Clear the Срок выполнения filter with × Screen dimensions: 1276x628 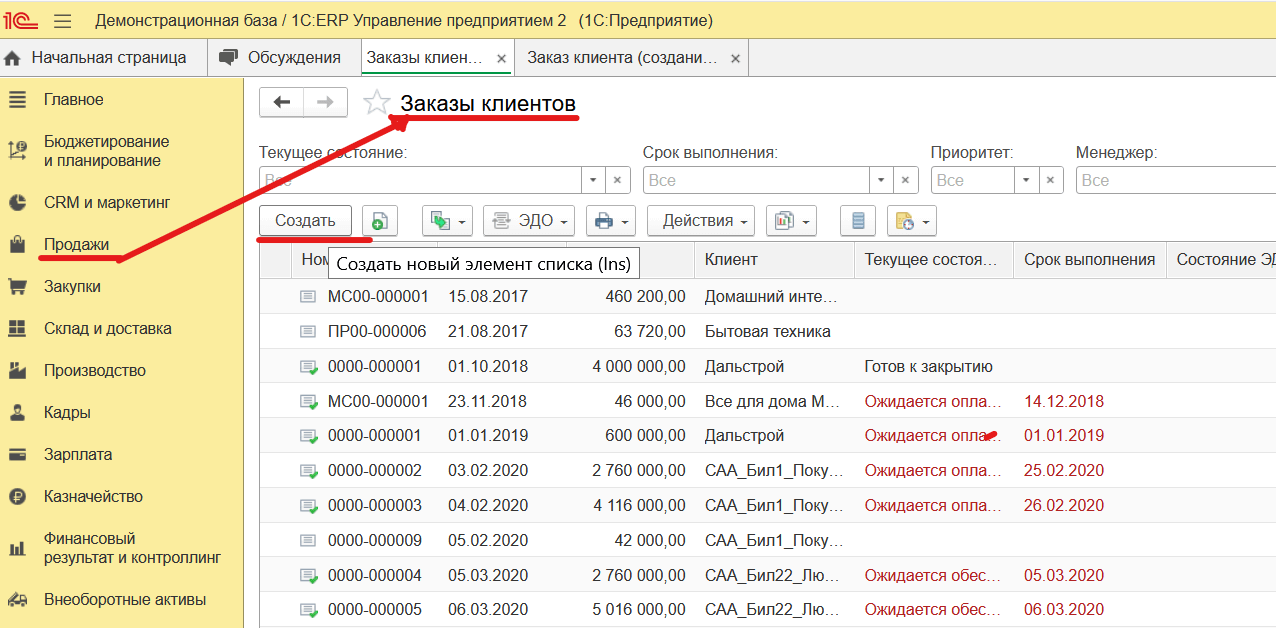(x=905, y=180)
